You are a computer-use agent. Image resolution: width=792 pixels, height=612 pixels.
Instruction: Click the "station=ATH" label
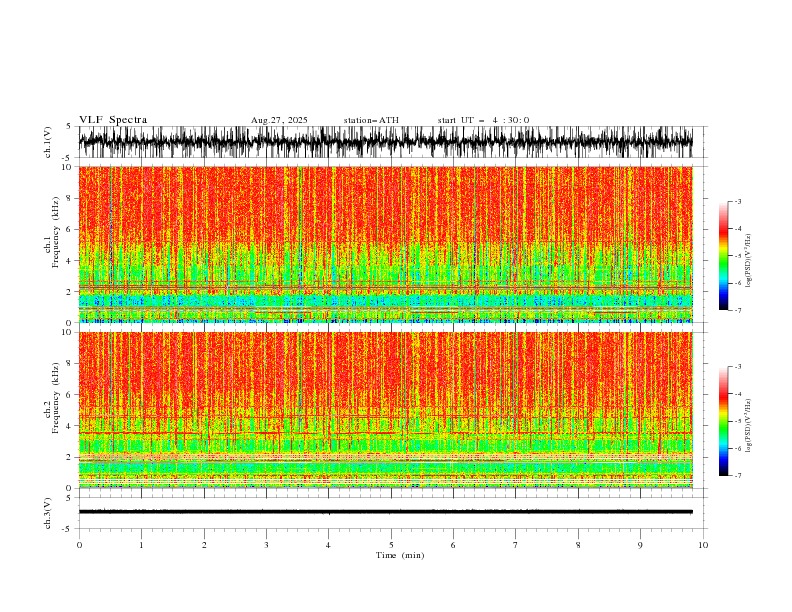(371, 120)
